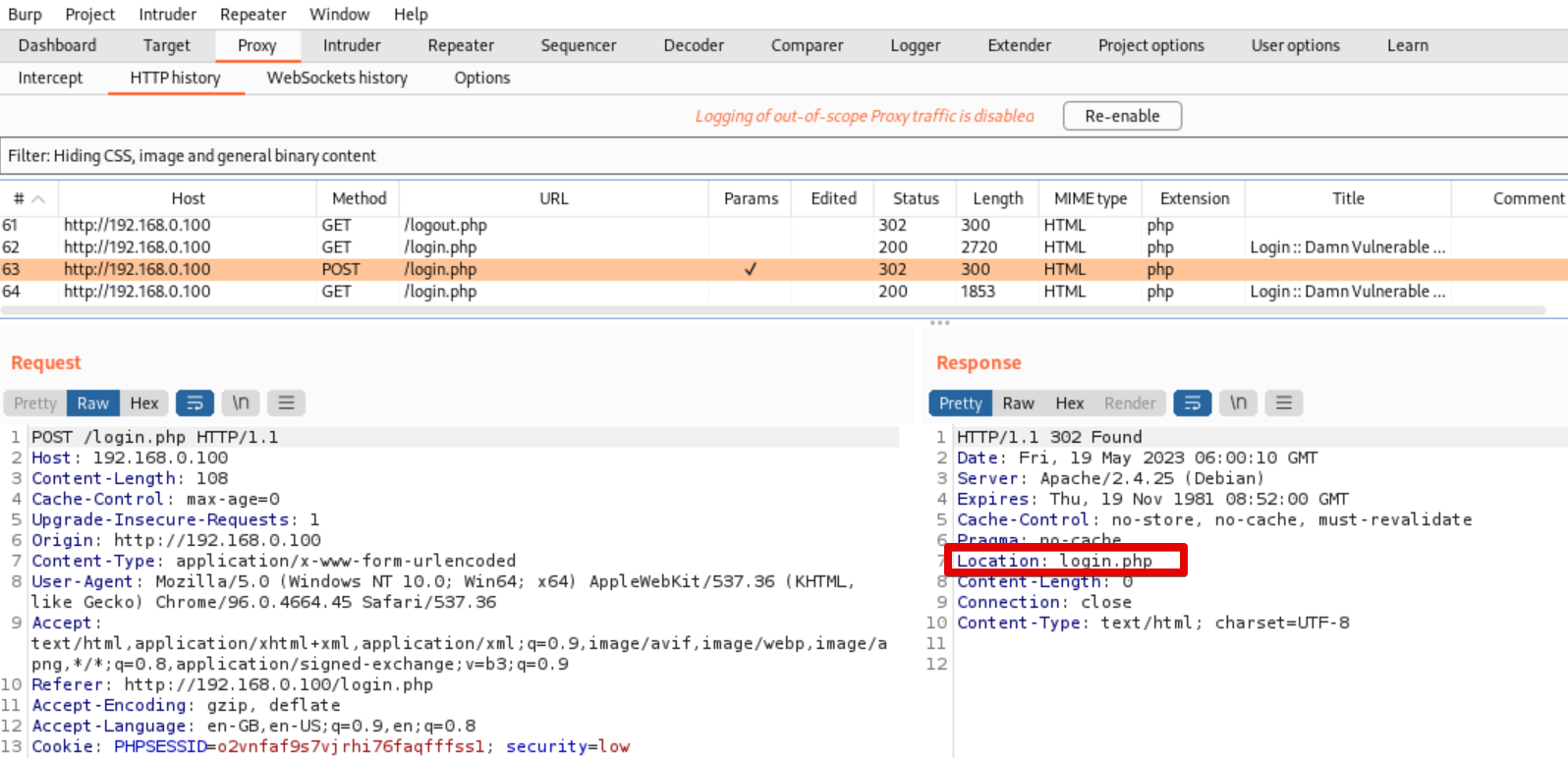1568x758 pixels.
Task: Click the PHPSESSID cookie value in request
Action: 351,746
